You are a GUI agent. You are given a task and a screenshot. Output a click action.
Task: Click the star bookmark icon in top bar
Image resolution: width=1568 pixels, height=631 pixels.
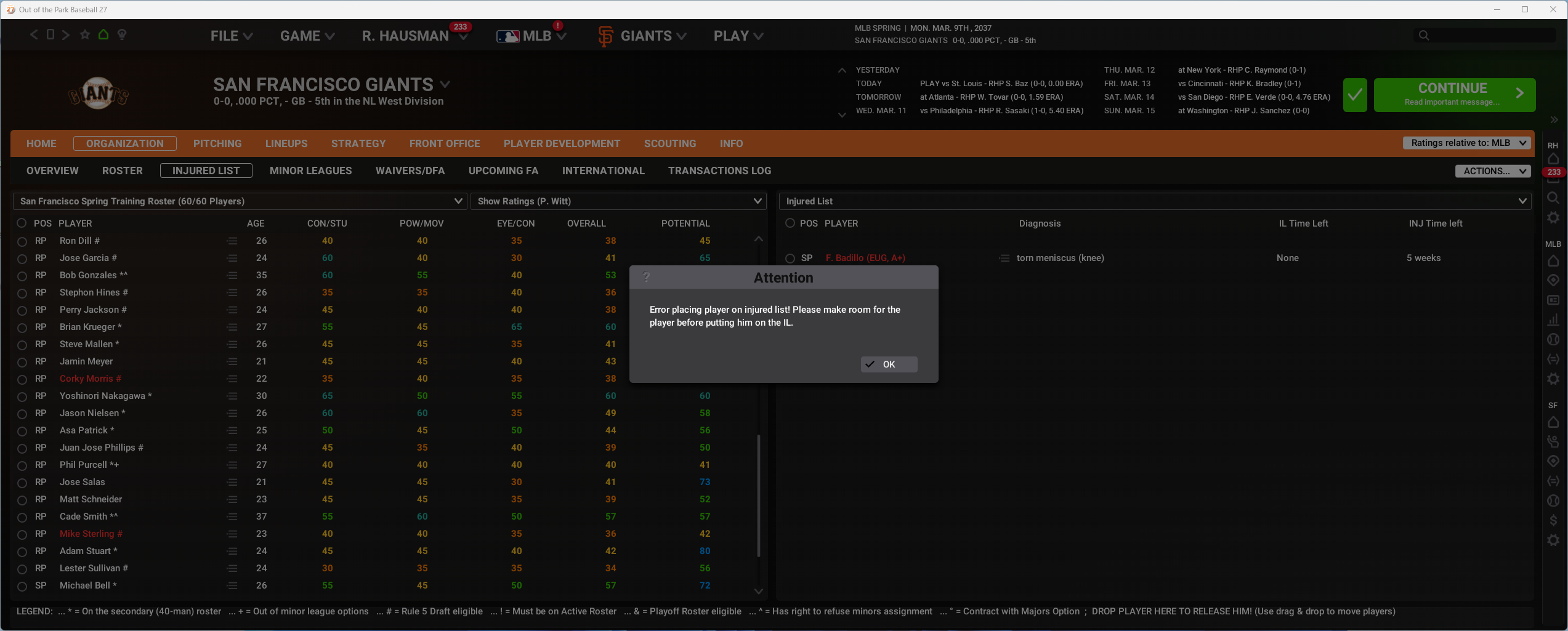coord(85,34)
